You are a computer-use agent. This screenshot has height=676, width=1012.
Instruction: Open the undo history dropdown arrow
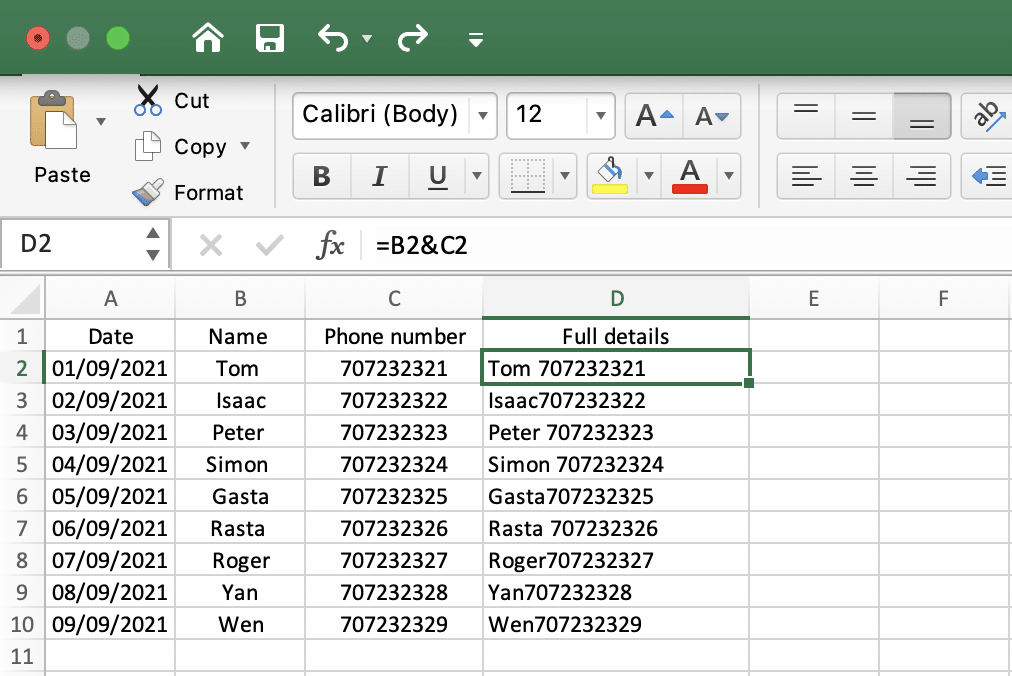[x=367, y=39]
